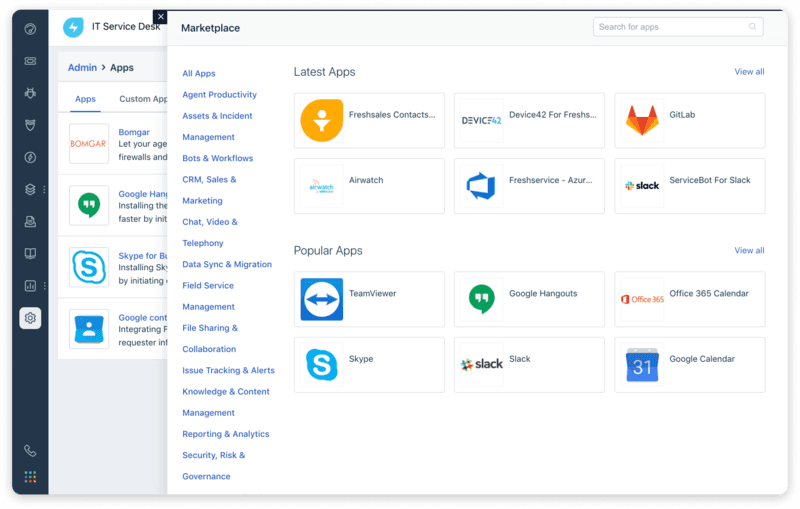
Task: Click View all for Popular Apps
Action: coord(749,250)
